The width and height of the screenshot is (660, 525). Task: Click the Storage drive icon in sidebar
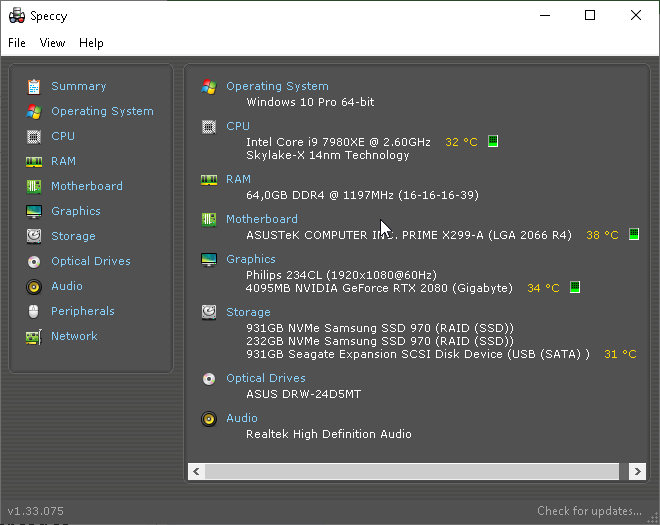click(x=34, y=236)
